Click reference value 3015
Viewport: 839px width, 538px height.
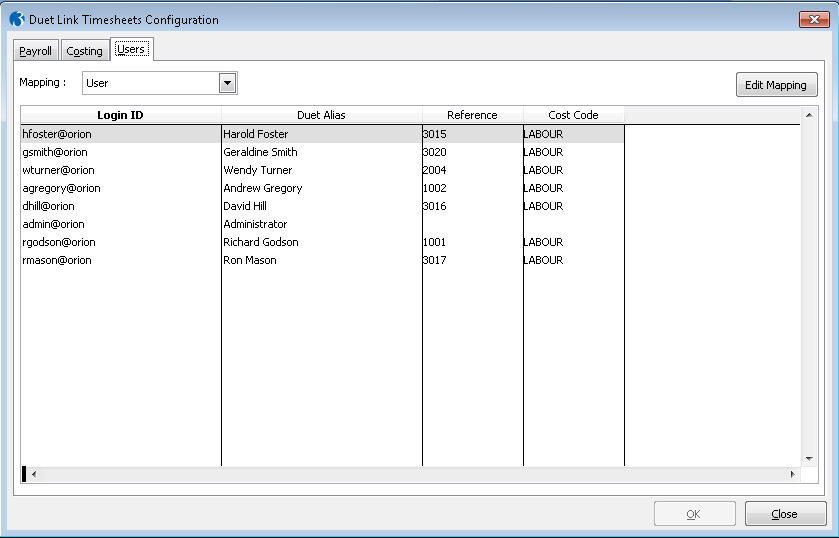point(434,134)
